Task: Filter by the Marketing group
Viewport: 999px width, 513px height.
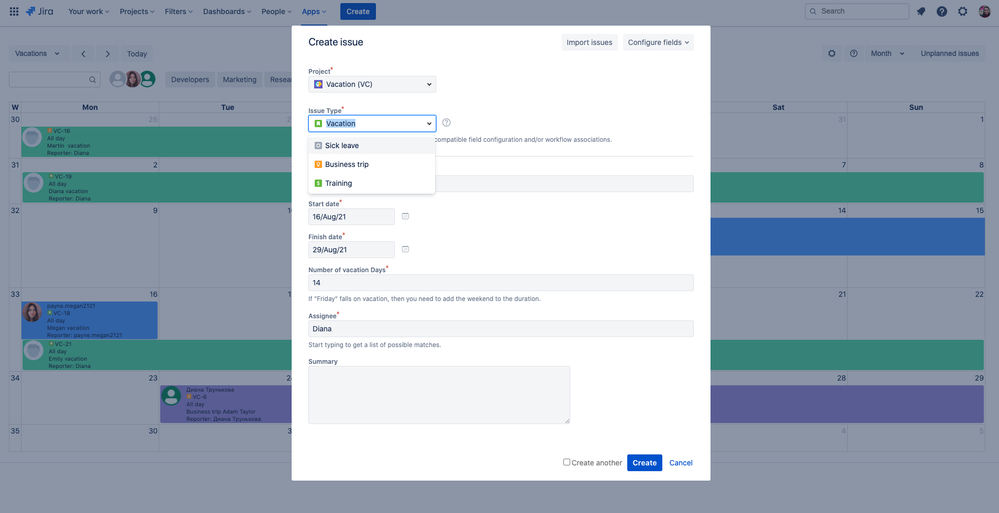Action: 240,80
